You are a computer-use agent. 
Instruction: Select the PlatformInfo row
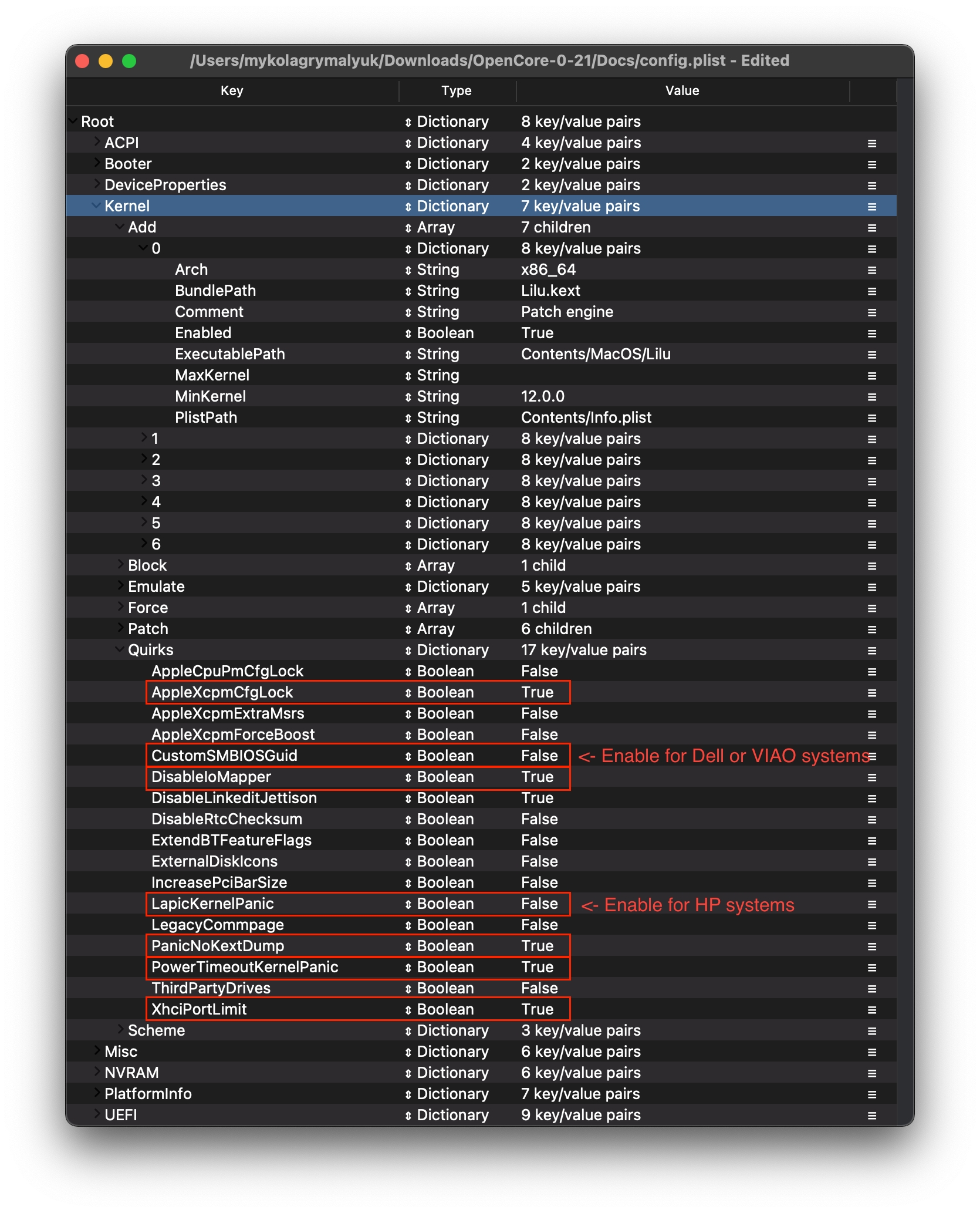pos(148,1094)
